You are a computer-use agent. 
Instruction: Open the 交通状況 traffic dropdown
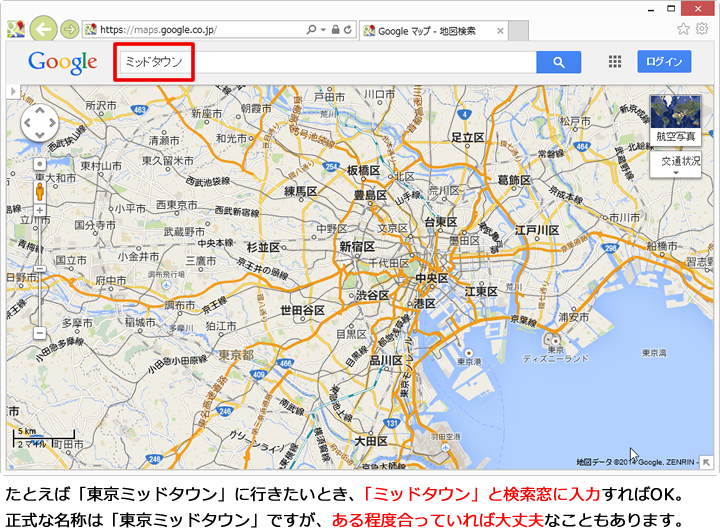click(676, 164)
